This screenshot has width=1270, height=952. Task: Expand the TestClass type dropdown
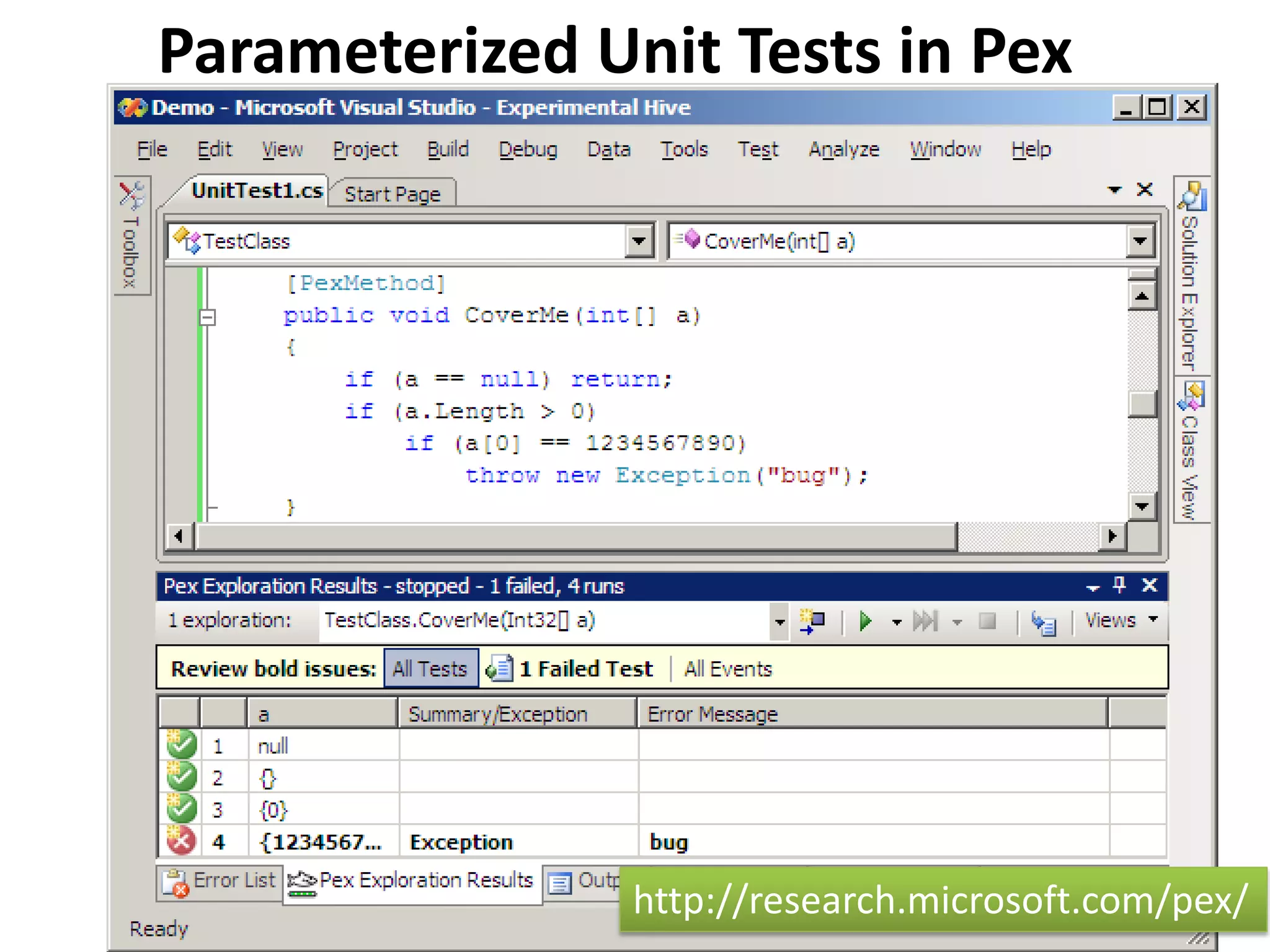pyautogui.click(x=639, y=241)
